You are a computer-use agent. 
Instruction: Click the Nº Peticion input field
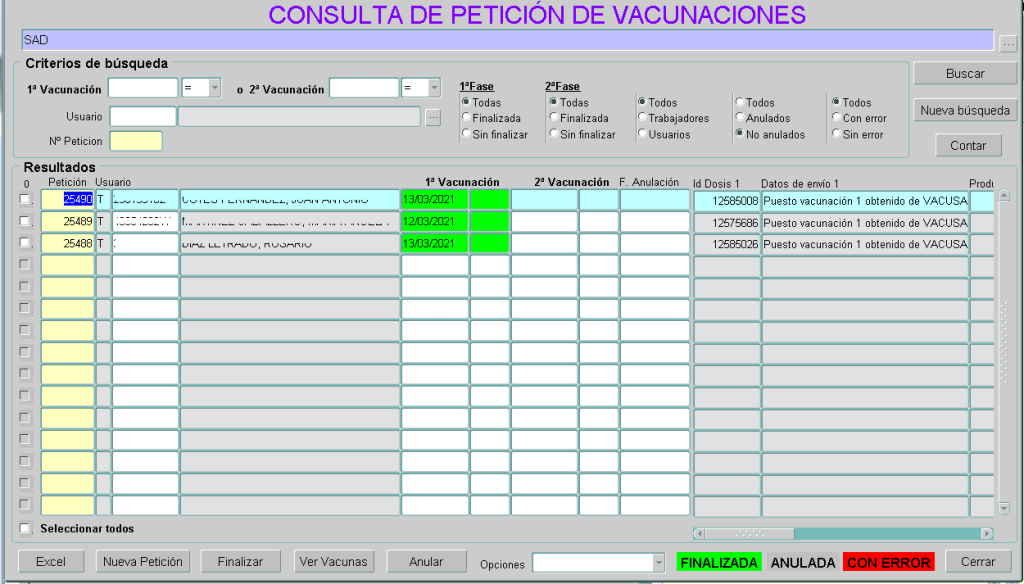136,141
